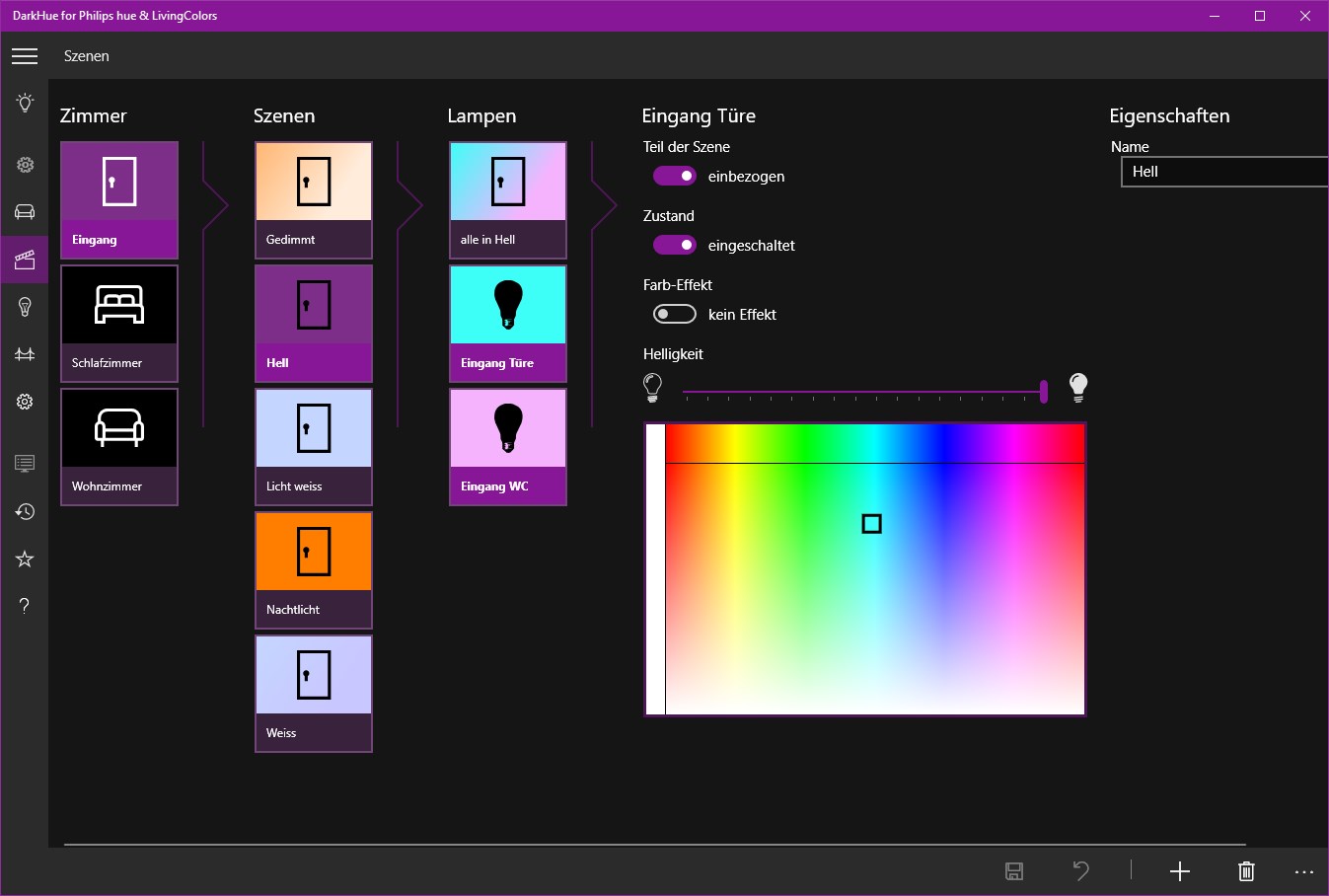Open the question mark help icon
This screenshot has width=1329, height=896.
tap(25, 605)
